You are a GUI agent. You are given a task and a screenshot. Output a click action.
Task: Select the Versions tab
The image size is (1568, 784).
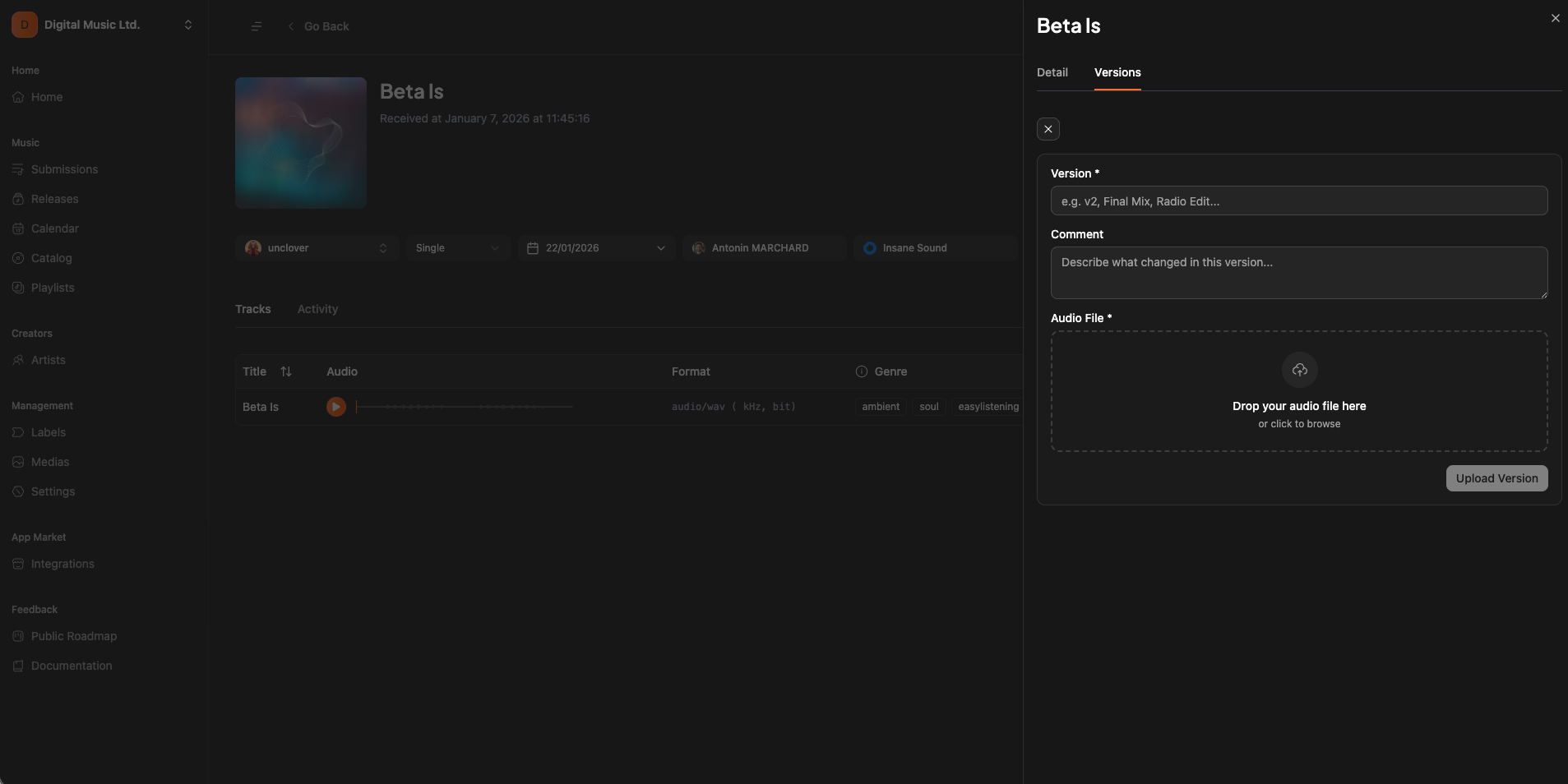coord(1117,72)
